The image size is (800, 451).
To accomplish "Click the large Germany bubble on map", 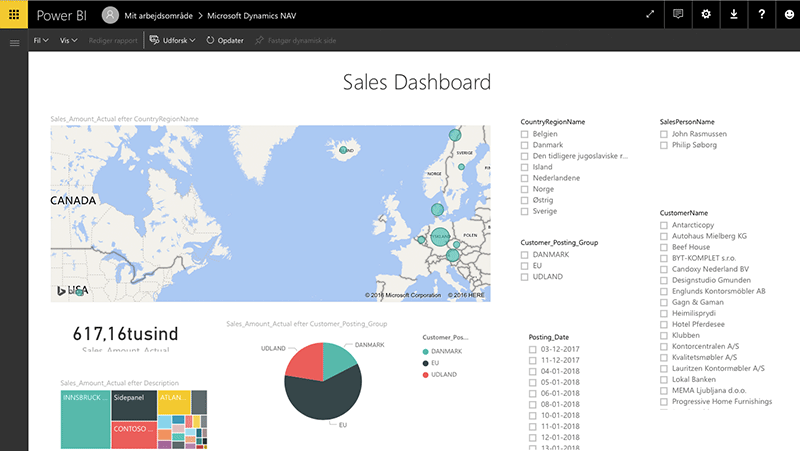I will click(x=440, y=237).
